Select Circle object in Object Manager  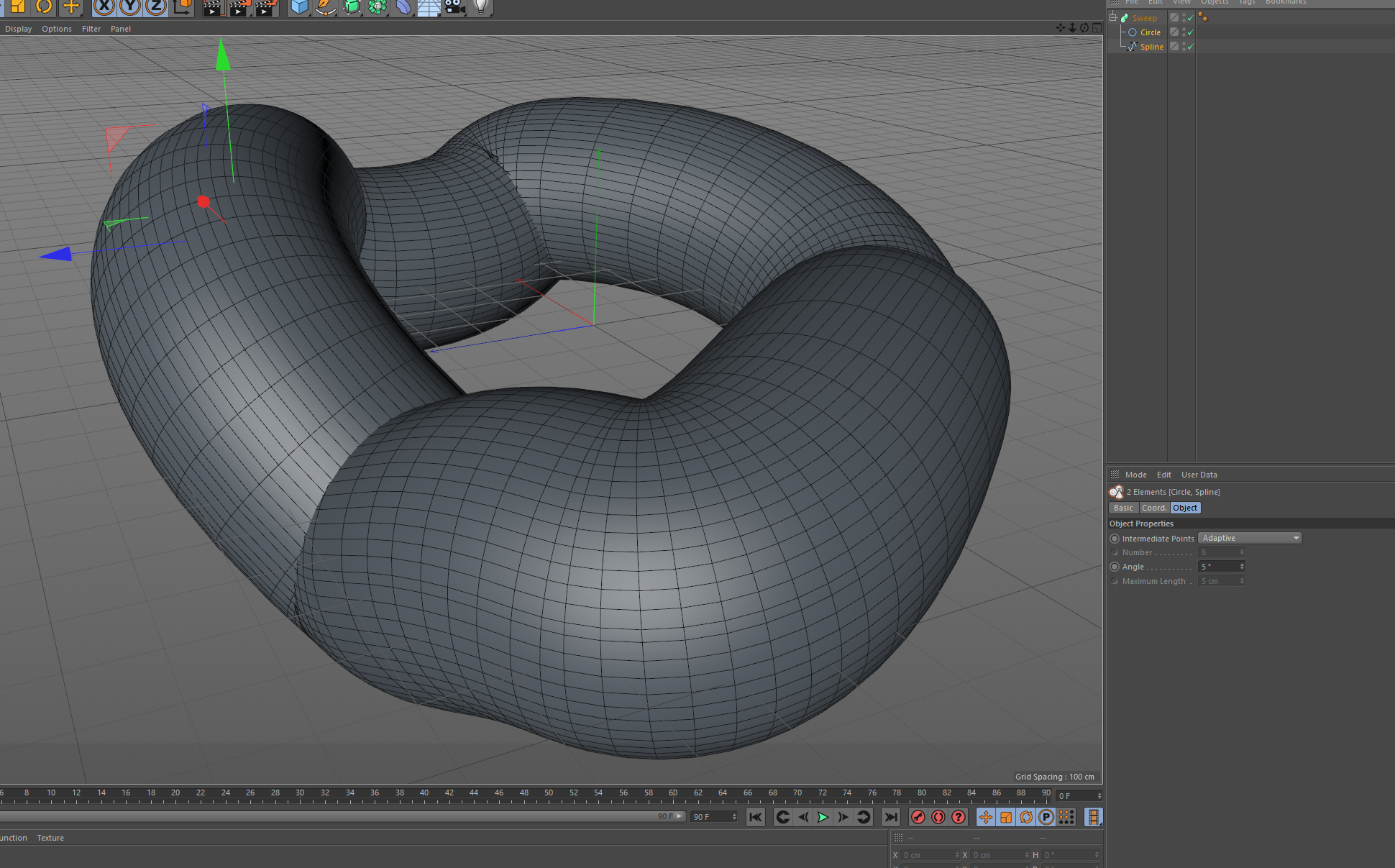1151,32
